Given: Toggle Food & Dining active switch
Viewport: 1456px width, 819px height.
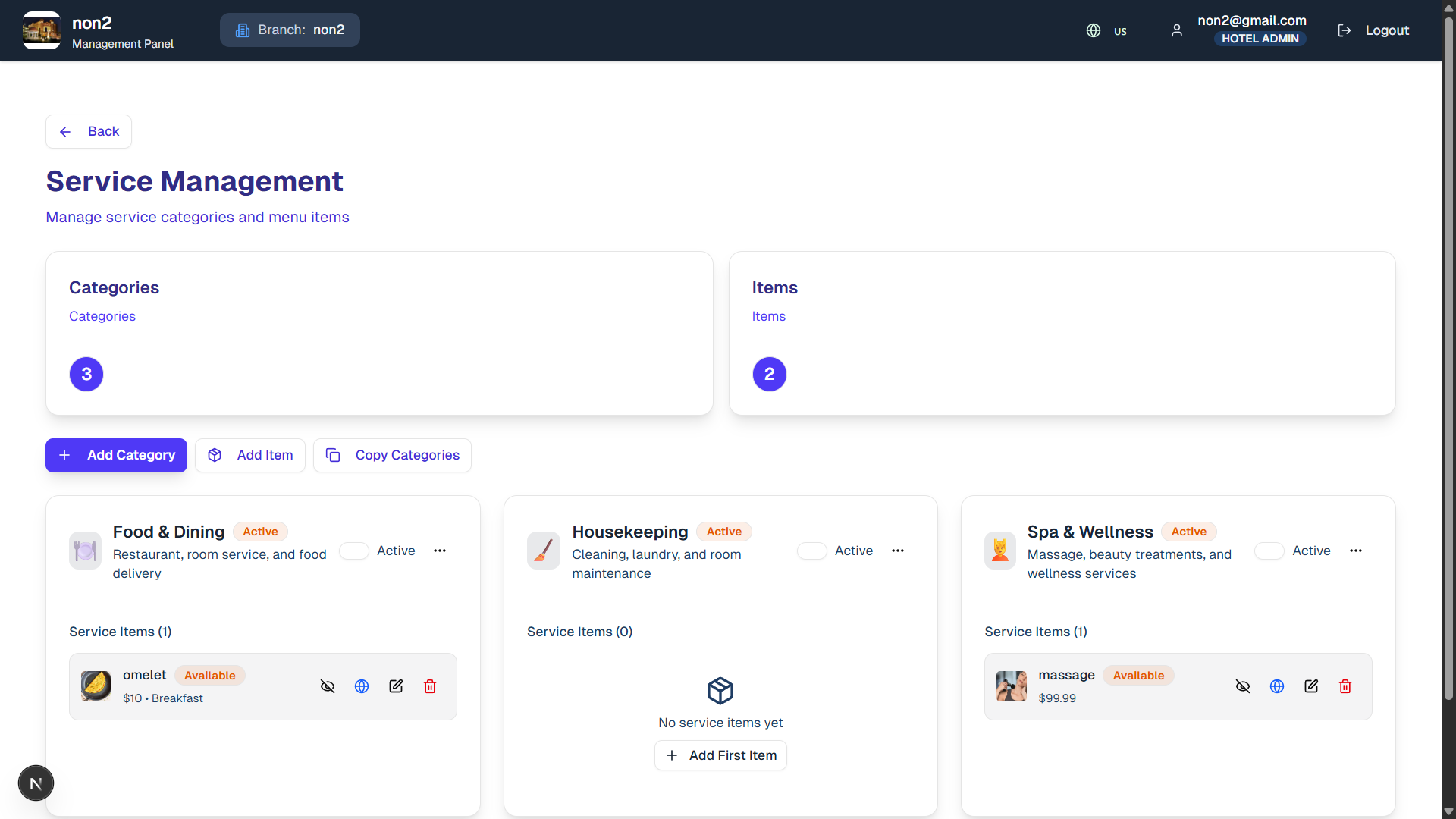Looking at the screenshot, I should pyautogui.click(x=354, y=551).
